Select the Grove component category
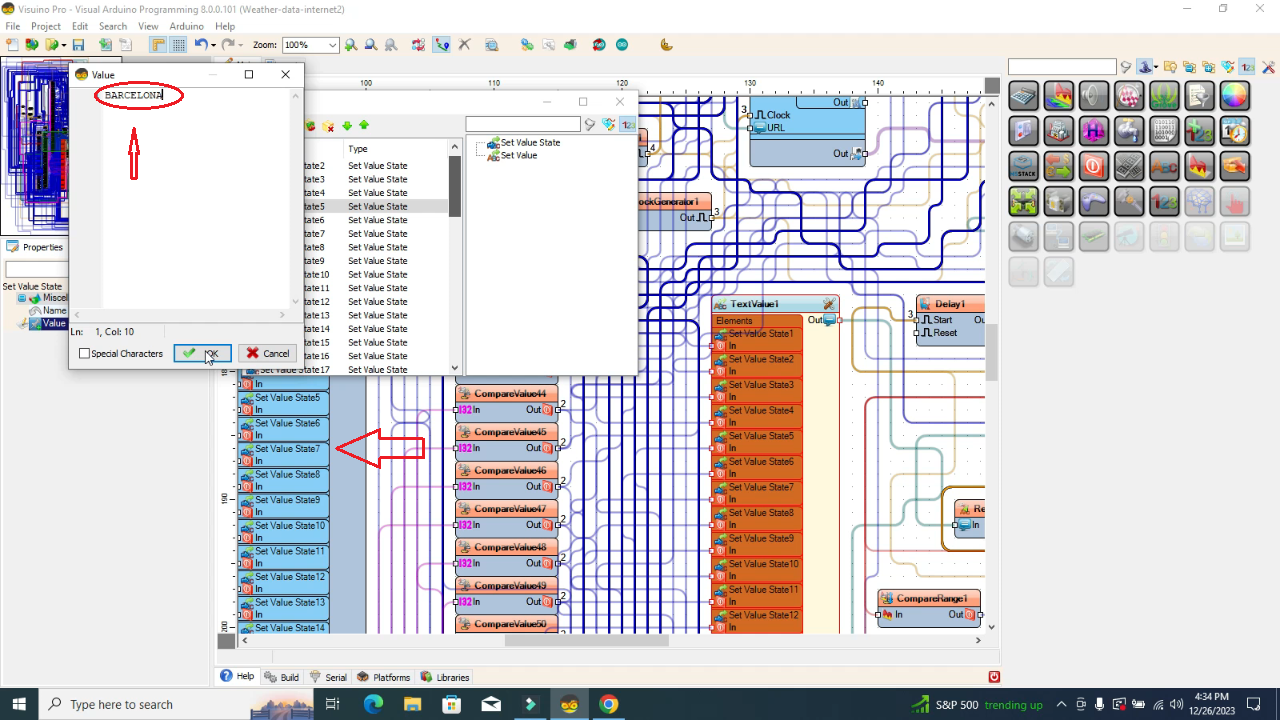 1164,96
